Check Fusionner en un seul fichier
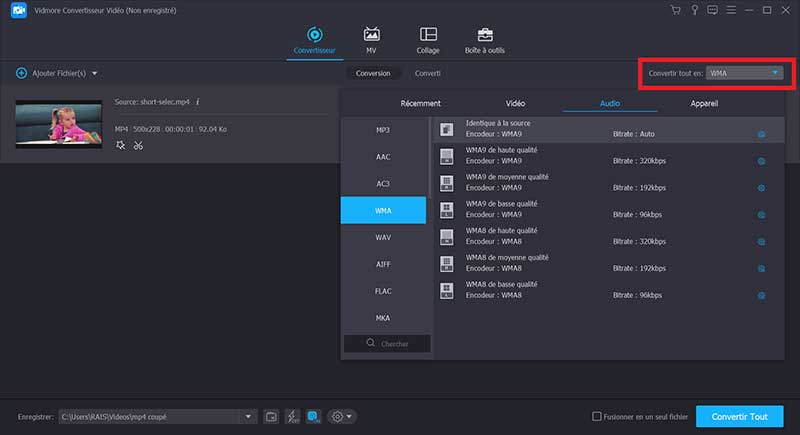 pos(596,417)
